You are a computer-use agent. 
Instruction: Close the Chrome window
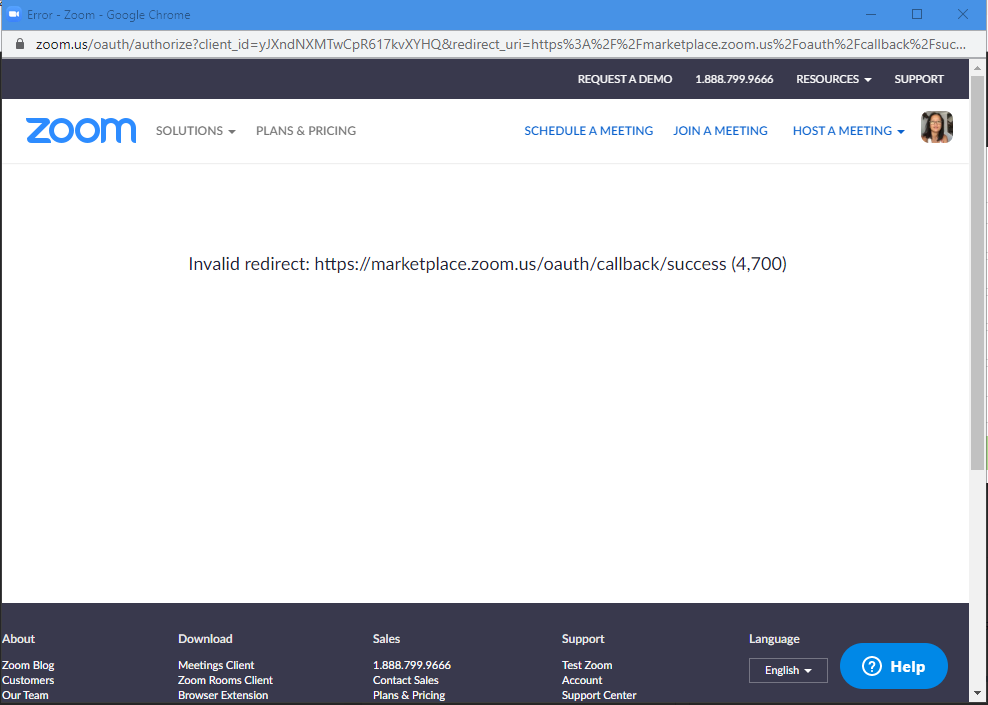[963, 14]
